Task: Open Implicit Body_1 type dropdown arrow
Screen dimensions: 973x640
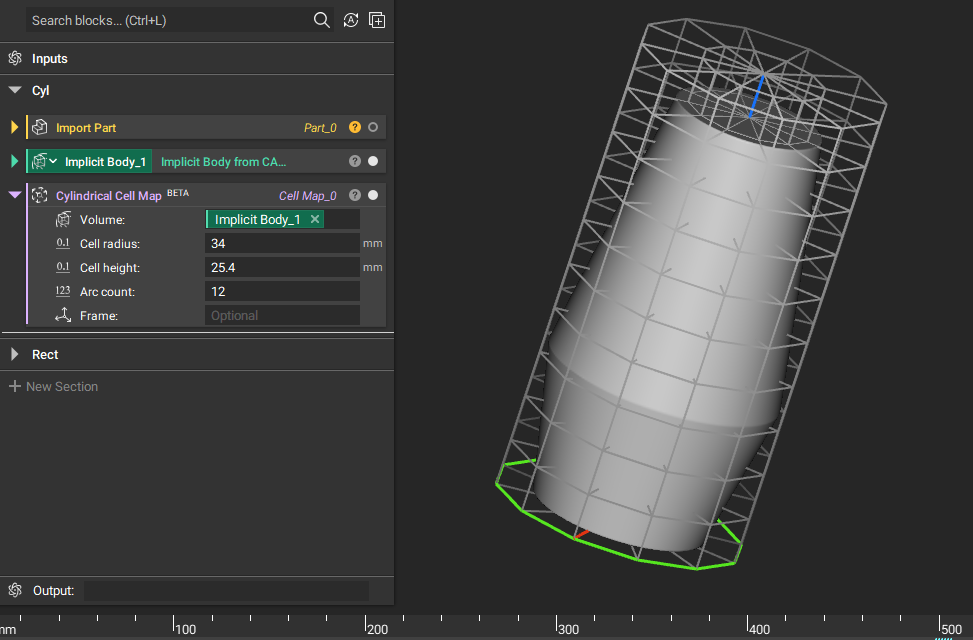Action: coord(53,161)
